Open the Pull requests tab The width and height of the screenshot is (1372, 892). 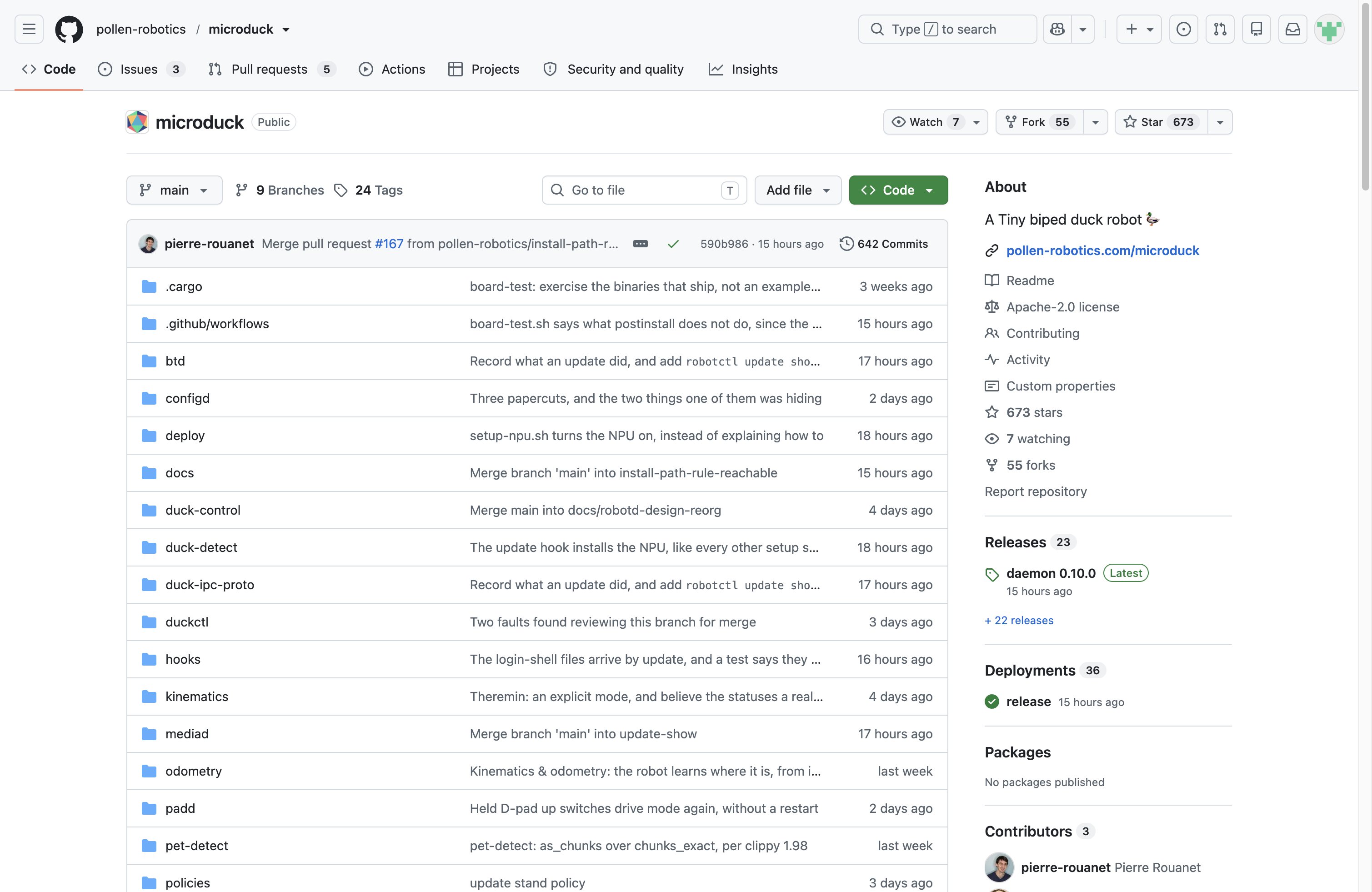(272, 69)
